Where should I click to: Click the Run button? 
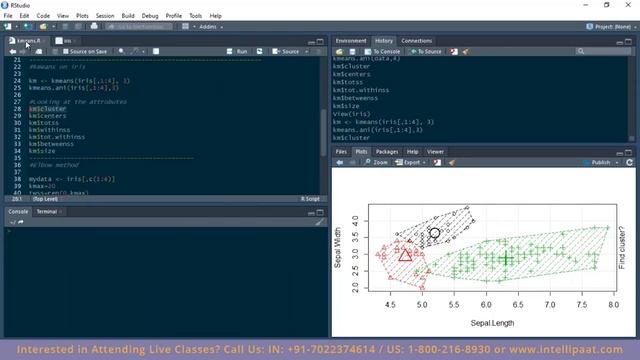pos(238,51)
